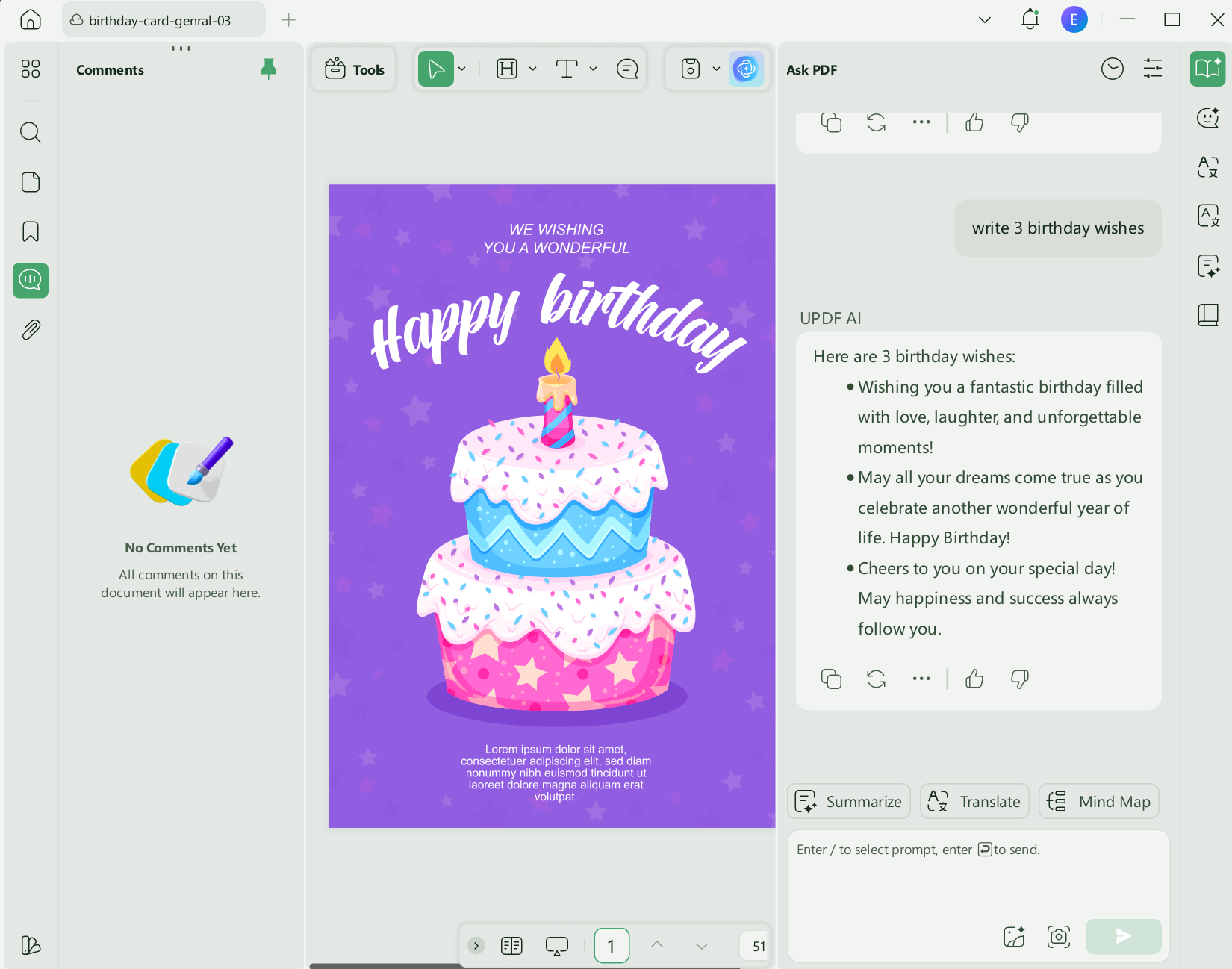Open the knowledge book icon in right sidebar
The height and width of the screenshot is (969, 1232).
(x=1207, y=315)
